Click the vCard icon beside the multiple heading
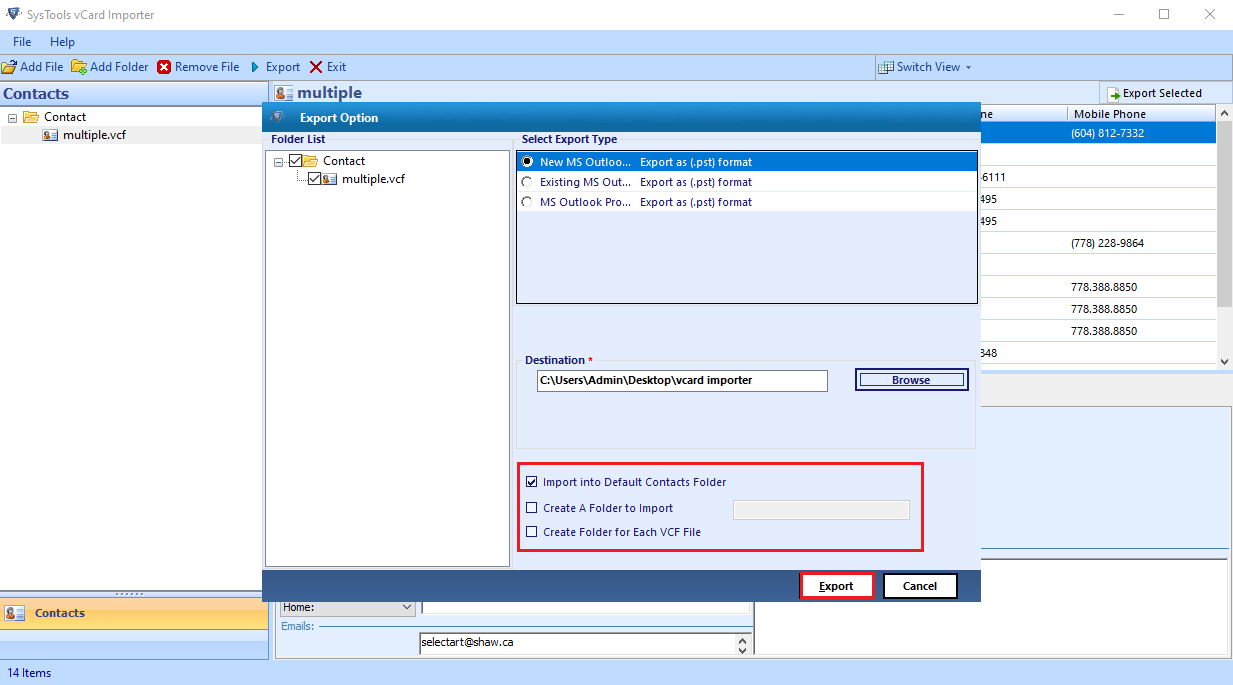This screenshot has height=685, width=1233. click(x=284, y=93)
